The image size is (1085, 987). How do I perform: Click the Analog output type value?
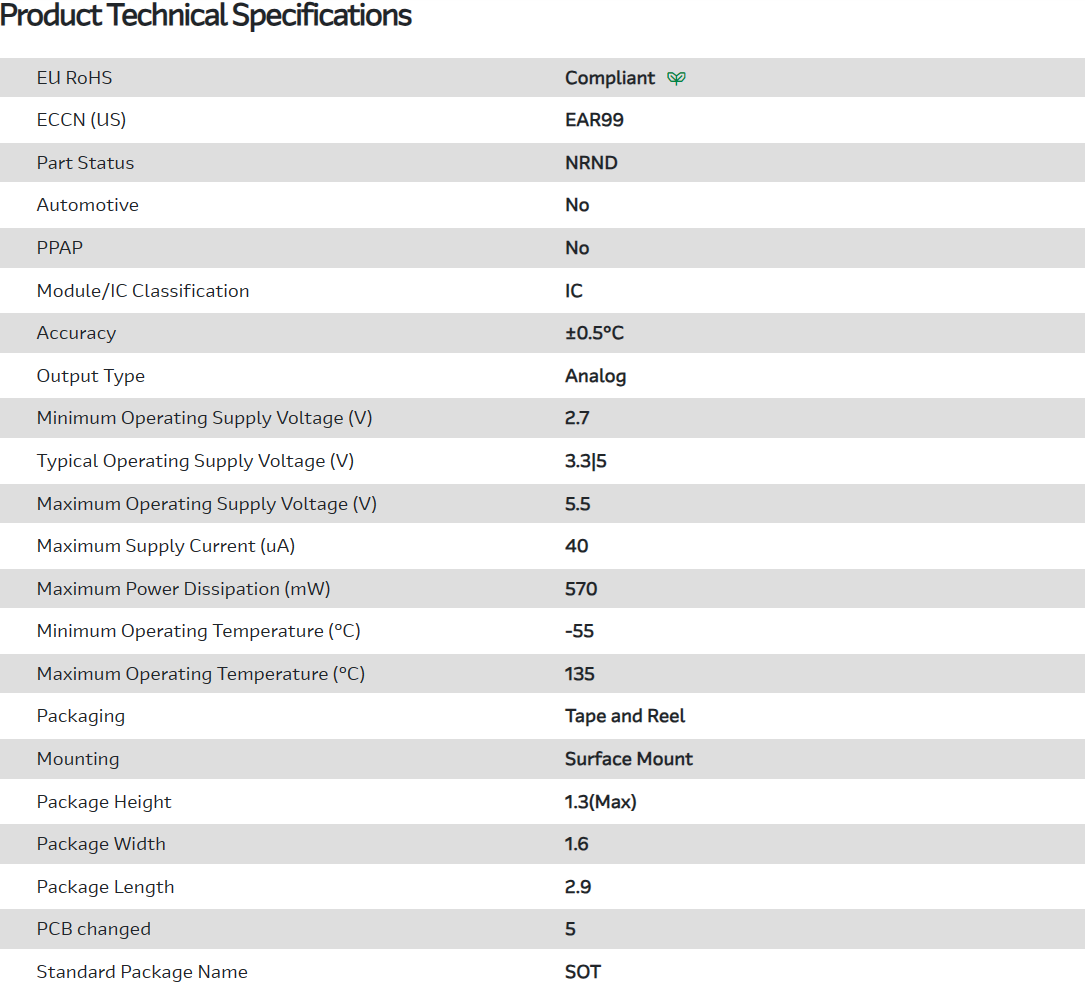[595, 376]
